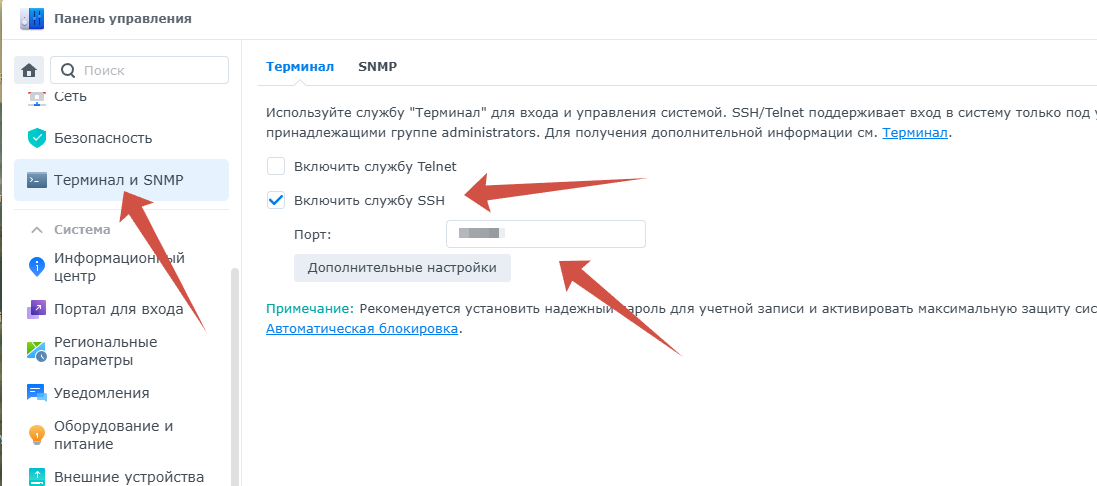Click the Network (Сеть) sidebar icon
The height and width of the screenshot is (486, 1097).
(37, 97)
